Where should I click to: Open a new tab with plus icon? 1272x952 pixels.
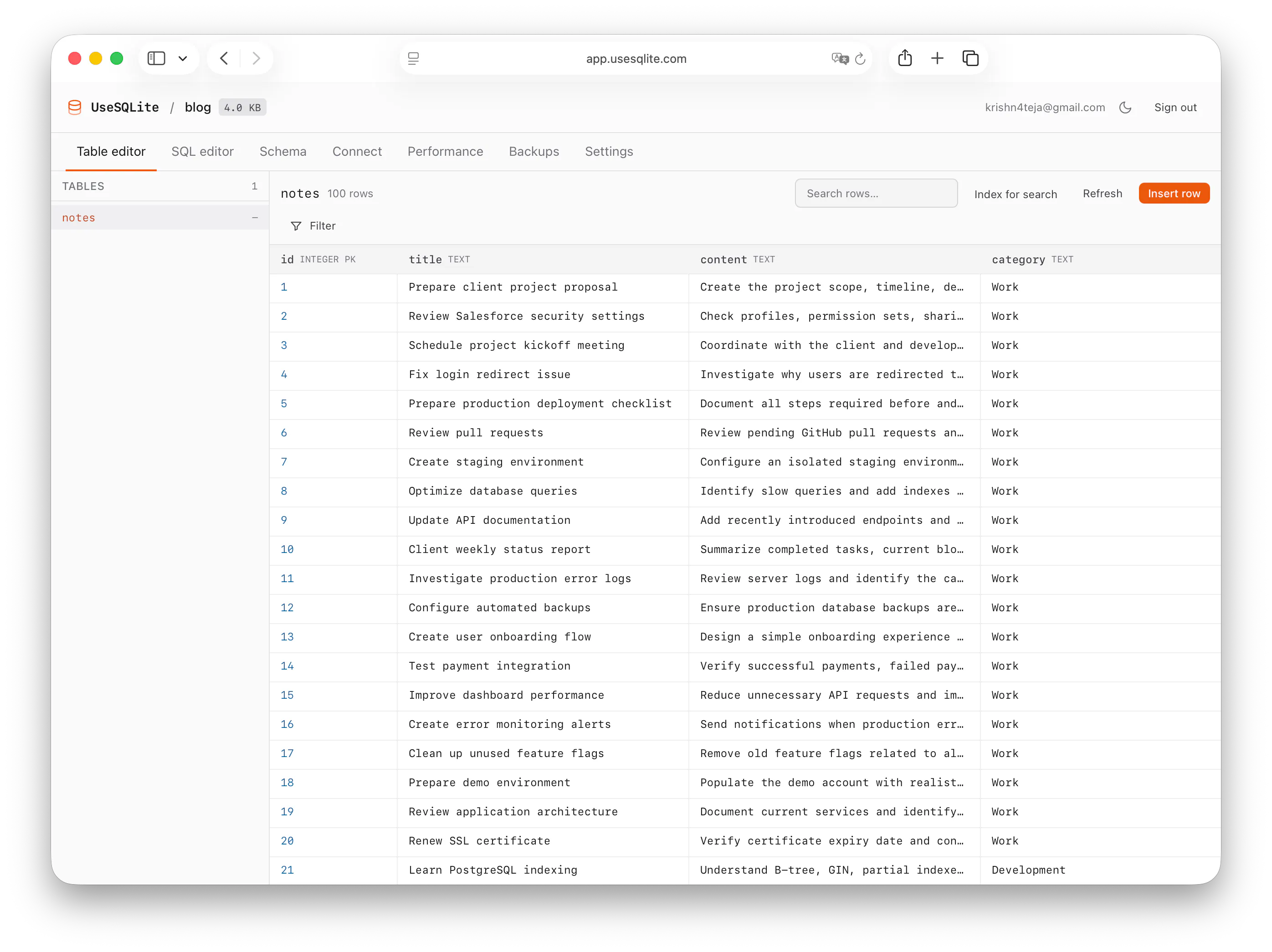coord(937,58)
